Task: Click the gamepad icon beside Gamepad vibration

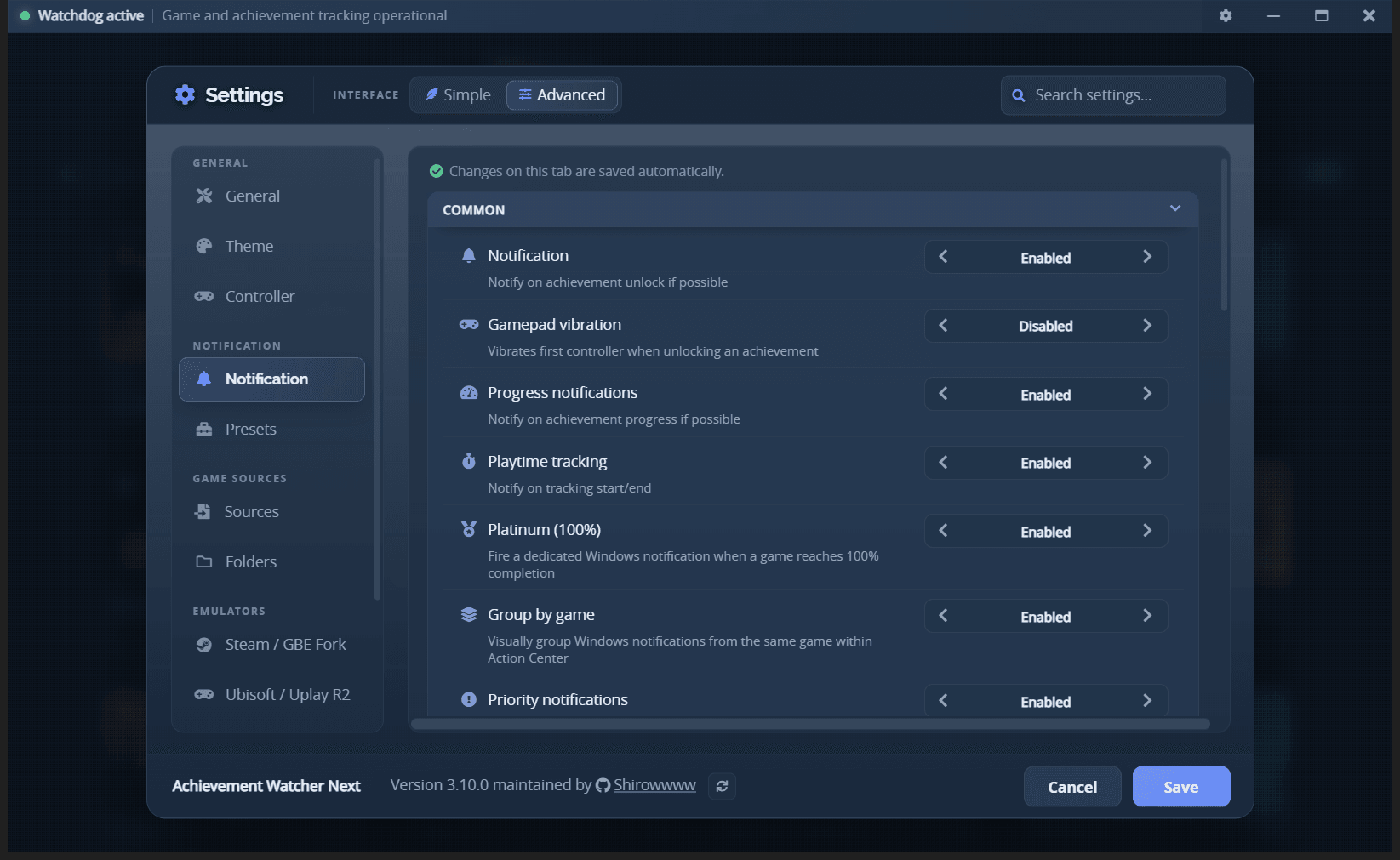Action: (468, 324)
